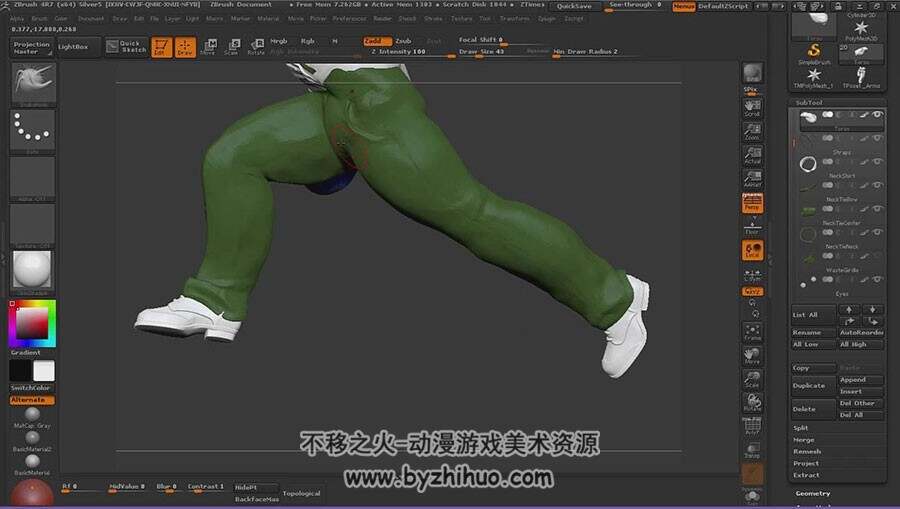This screenshot has width=900, height=509.
Task: Open the material sphere selector
Action: (33, 270)
